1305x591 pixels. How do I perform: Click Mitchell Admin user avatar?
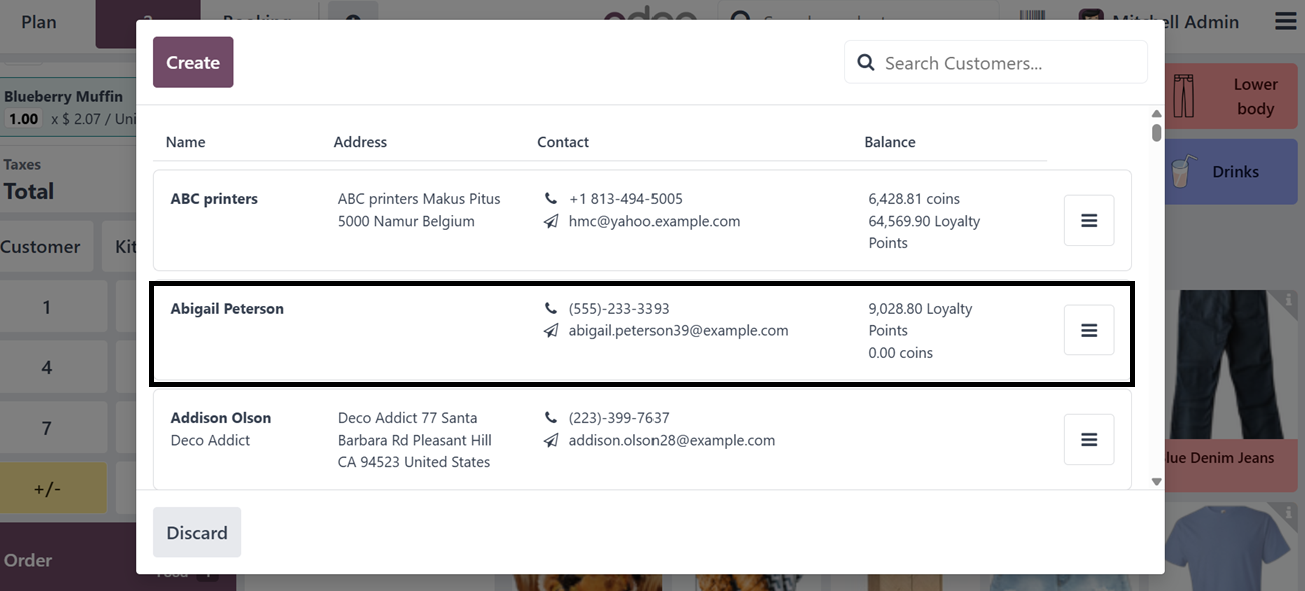click(x=1091, y=21)
